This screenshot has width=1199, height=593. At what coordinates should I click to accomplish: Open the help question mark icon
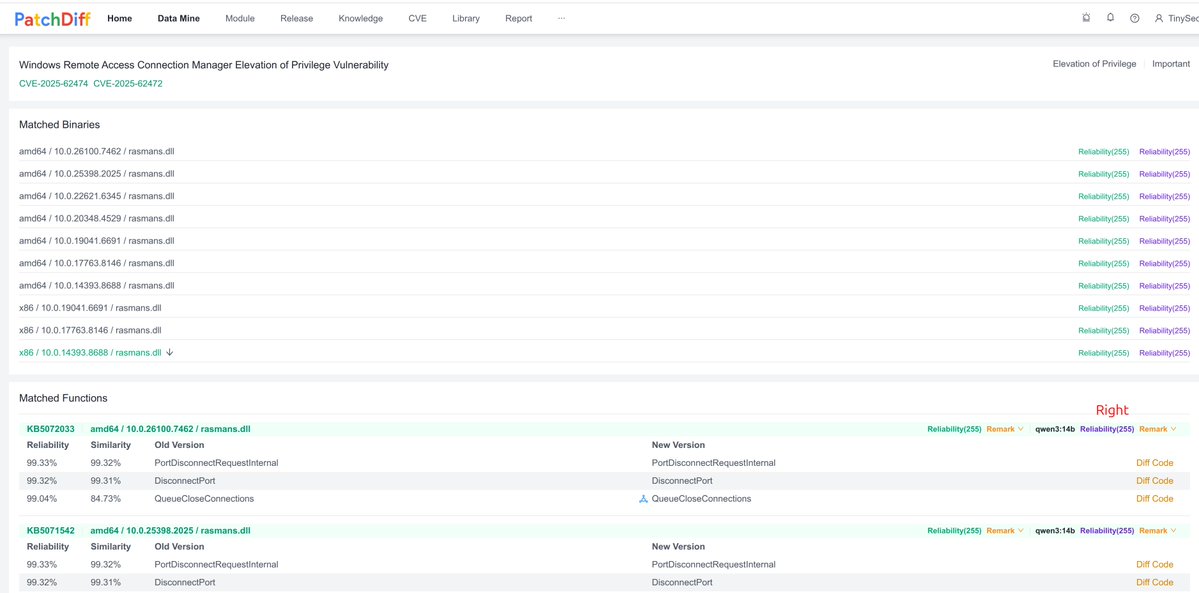click(1135, 18)
